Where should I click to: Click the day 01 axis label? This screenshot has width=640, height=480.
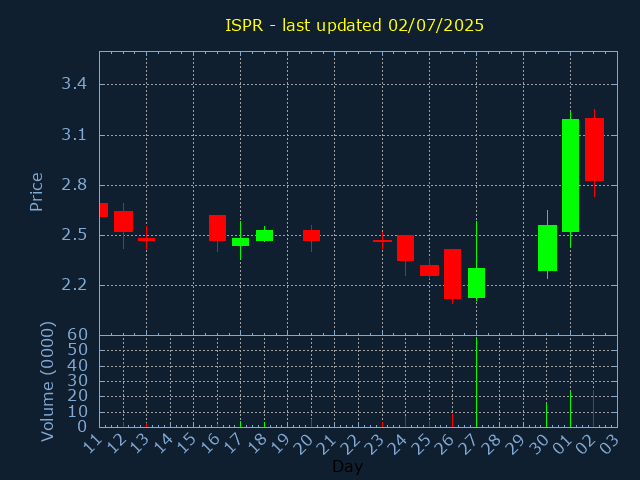point(564,443)
